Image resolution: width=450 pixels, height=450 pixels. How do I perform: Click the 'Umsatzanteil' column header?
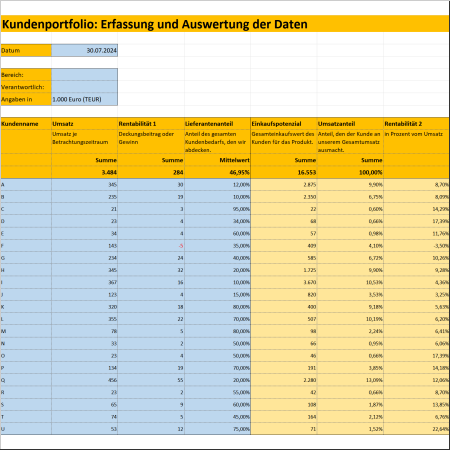click(350, 124)
